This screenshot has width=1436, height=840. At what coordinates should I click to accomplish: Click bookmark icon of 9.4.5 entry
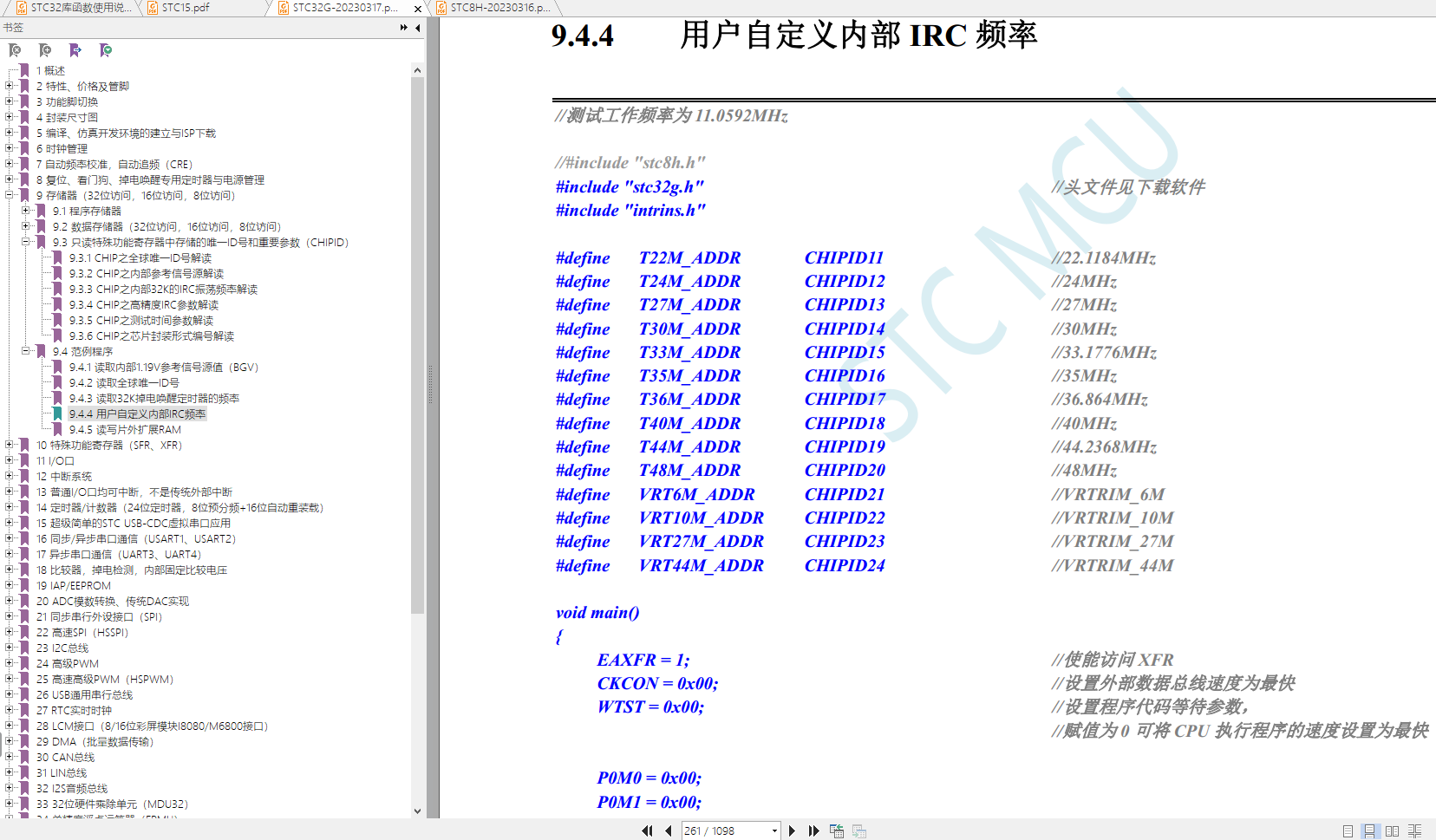(58, 429)
